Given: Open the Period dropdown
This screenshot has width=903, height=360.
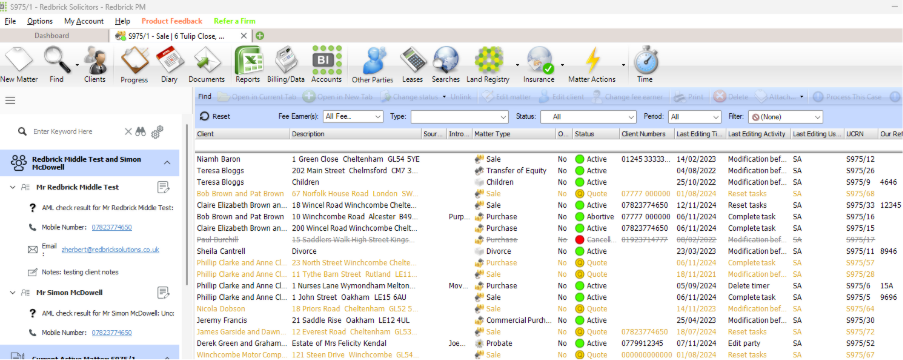Looking at the screenshot, I should tap(695, 116).
